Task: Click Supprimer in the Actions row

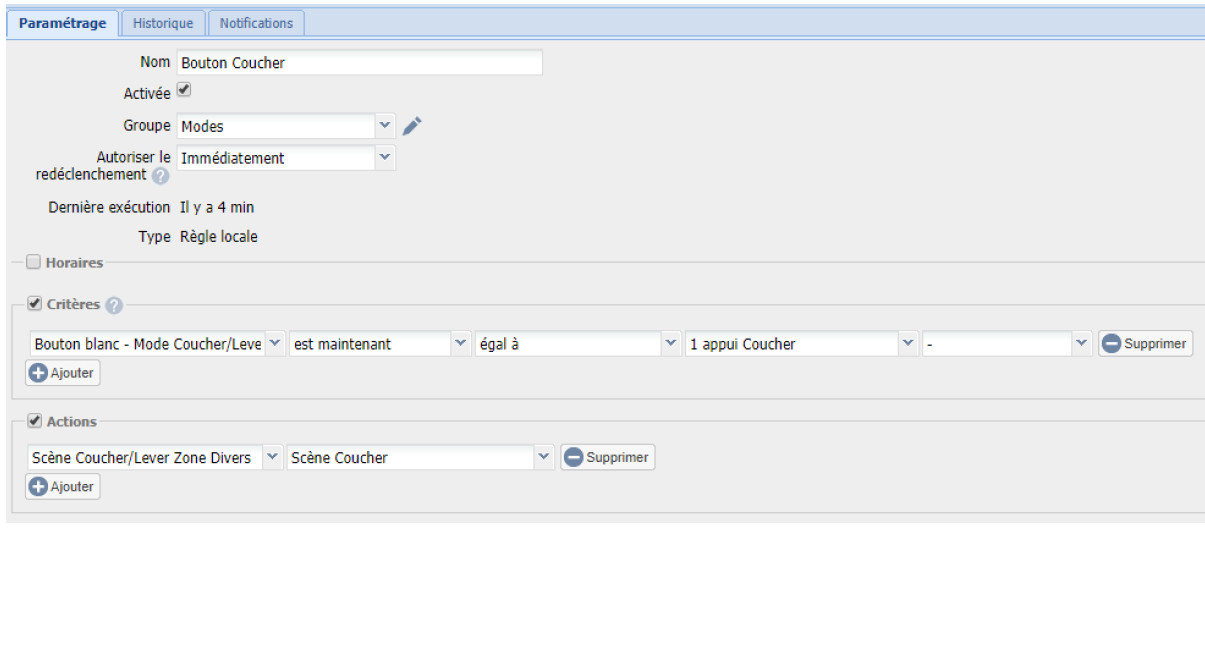Action: pos(607,458)
